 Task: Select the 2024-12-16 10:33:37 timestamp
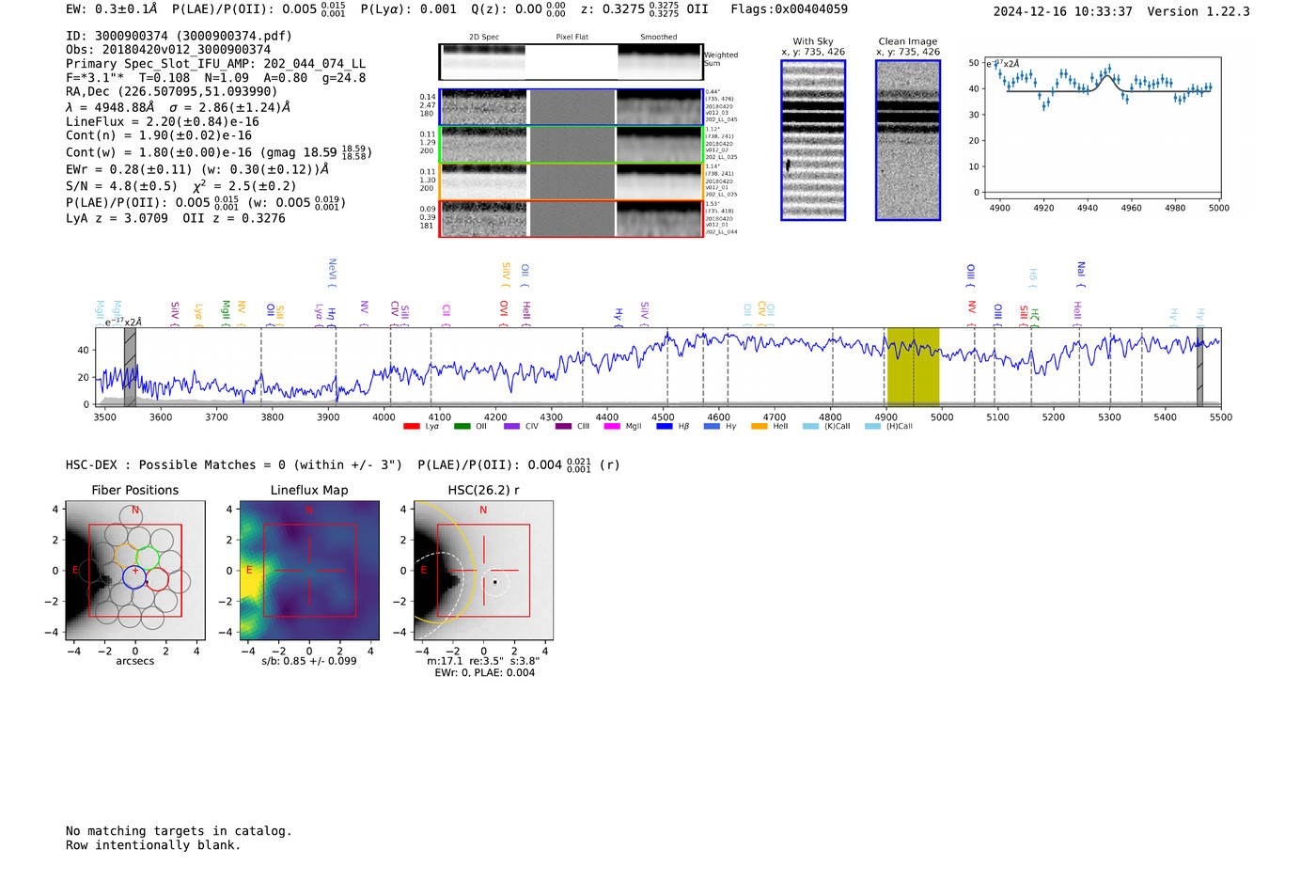[x=1062, y=11]
